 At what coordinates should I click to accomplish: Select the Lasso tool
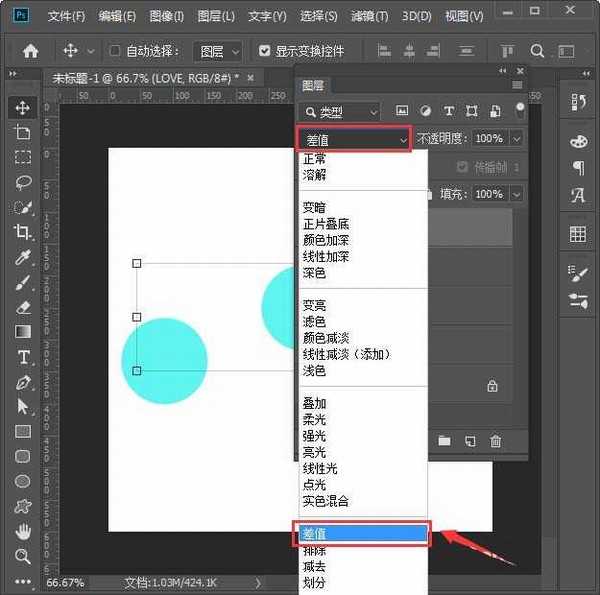[22, 182]
